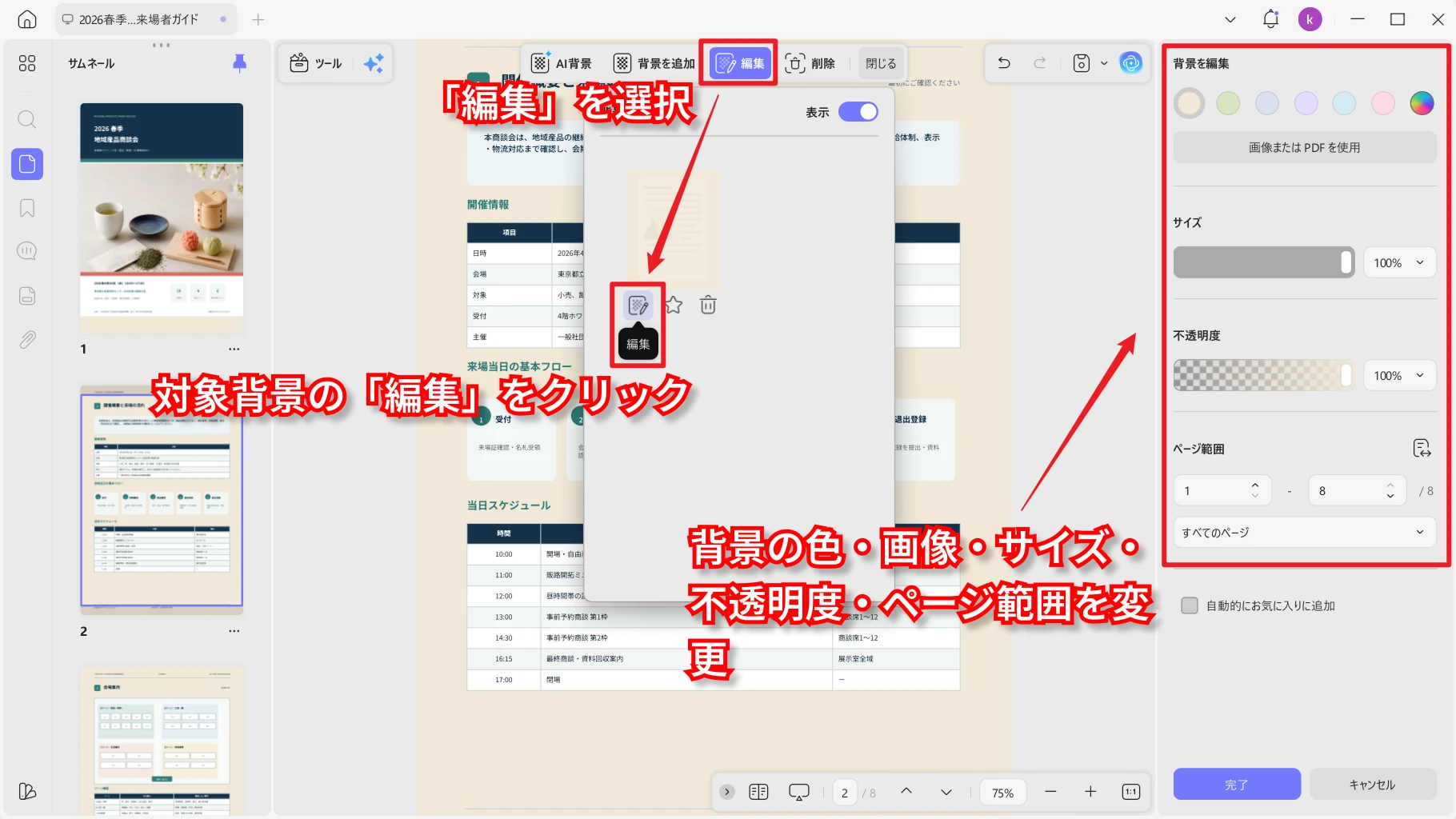Screen dimensions: 1456x819
Task: Pin the thumbnail panel
Action: click(x=239, y=63)
